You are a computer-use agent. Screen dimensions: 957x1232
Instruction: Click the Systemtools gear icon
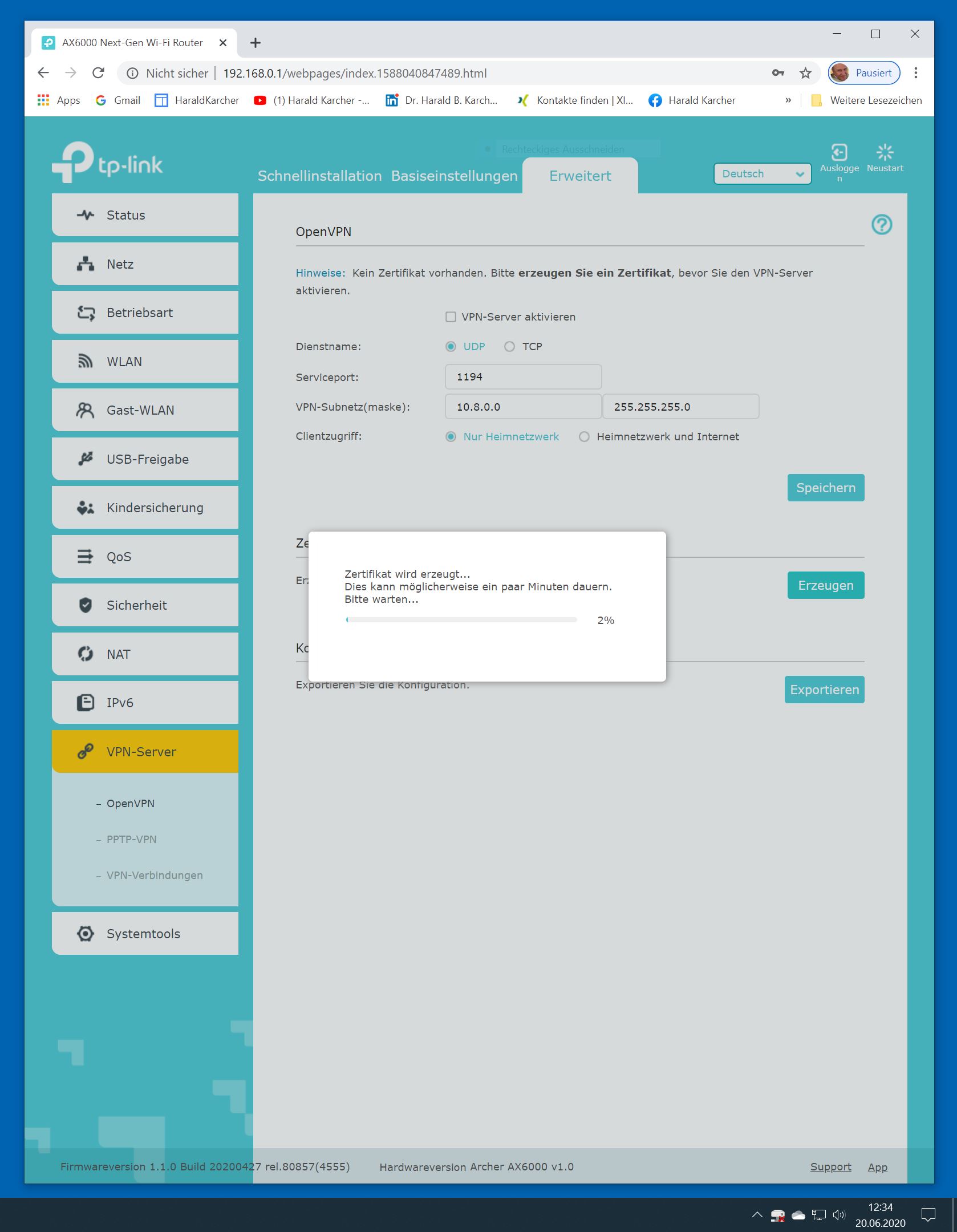[x=86, y=934]
